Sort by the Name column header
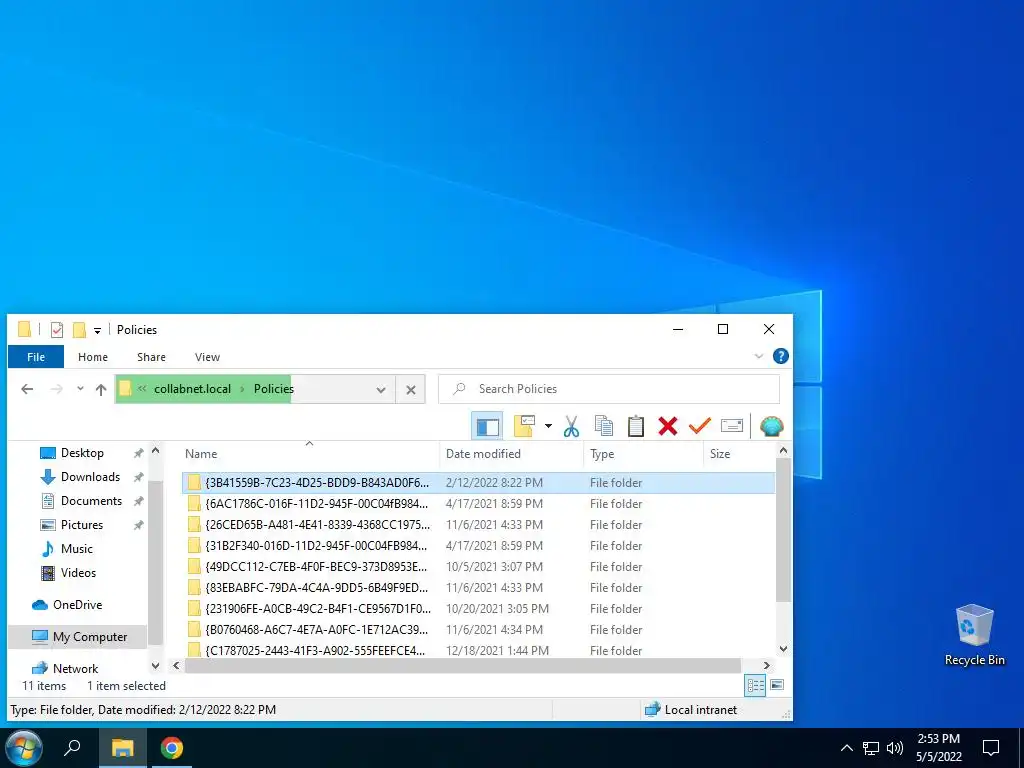Image resolution: width=1024 pixels, height=768 pixels. [309, 454]
